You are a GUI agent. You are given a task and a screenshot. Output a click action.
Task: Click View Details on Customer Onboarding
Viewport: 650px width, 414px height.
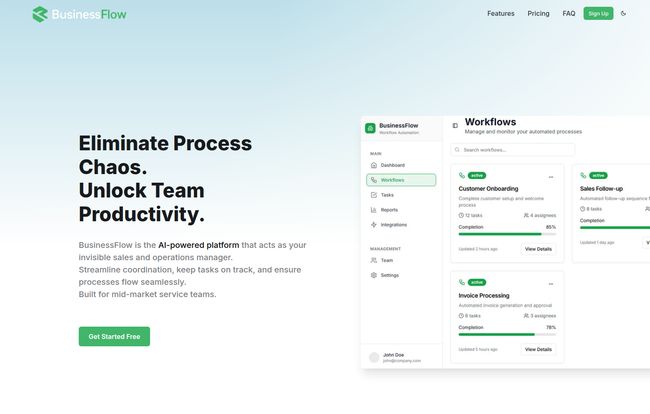click(538, 249)
